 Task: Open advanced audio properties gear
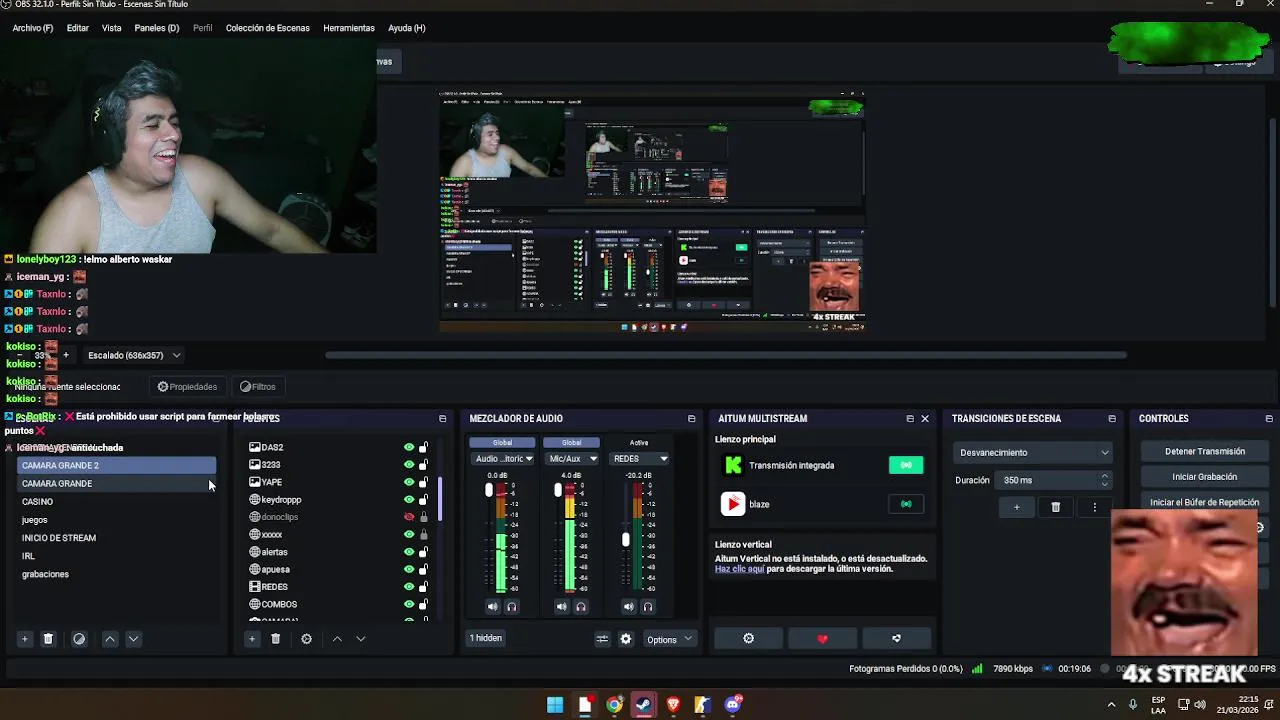626,639
